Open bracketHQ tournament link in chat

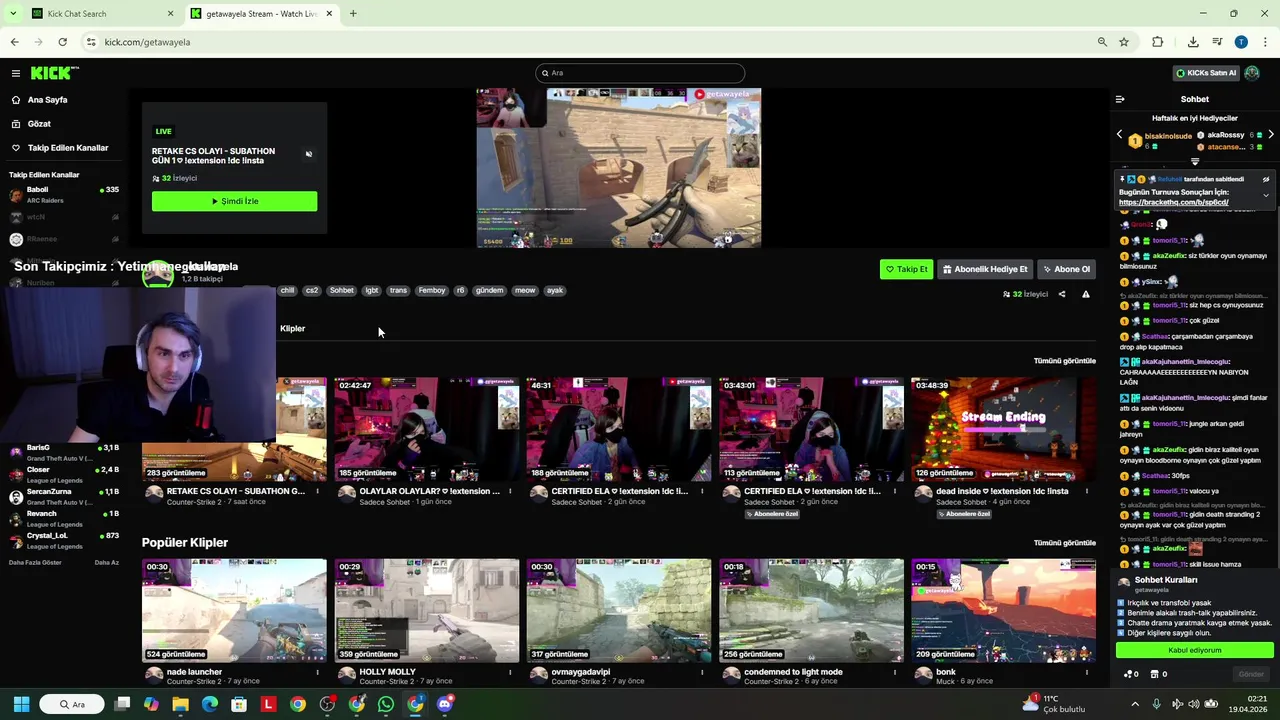[x=1174, y=202]
